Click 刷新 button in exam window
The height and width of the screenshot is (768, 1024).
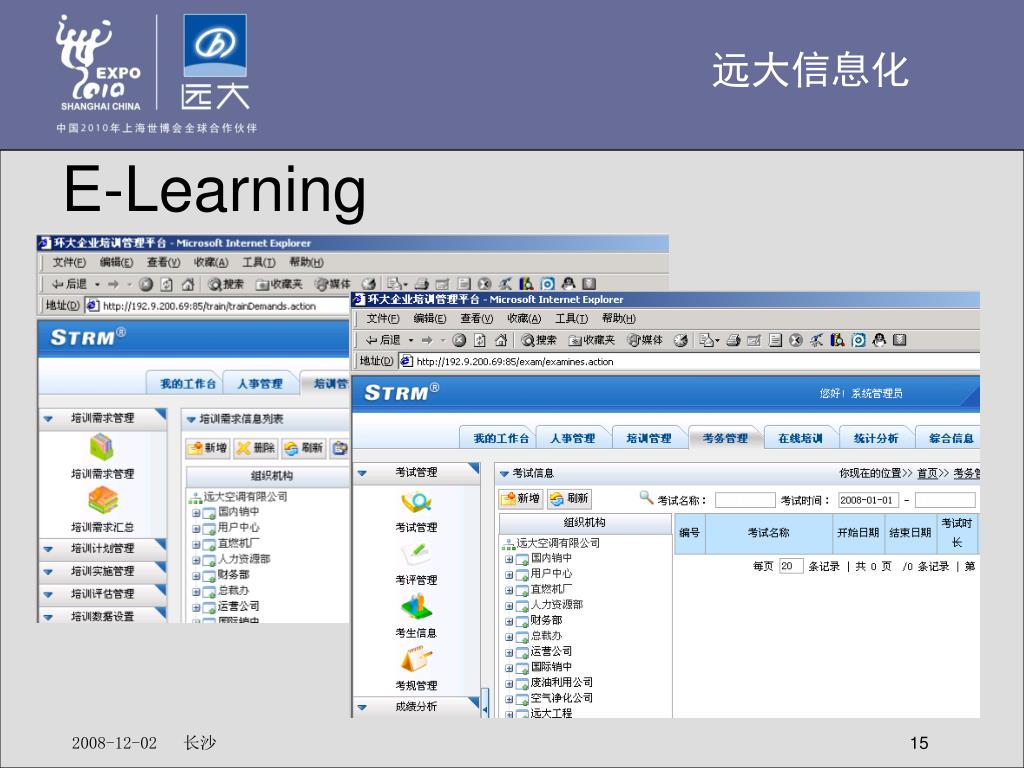coord(570,499)
